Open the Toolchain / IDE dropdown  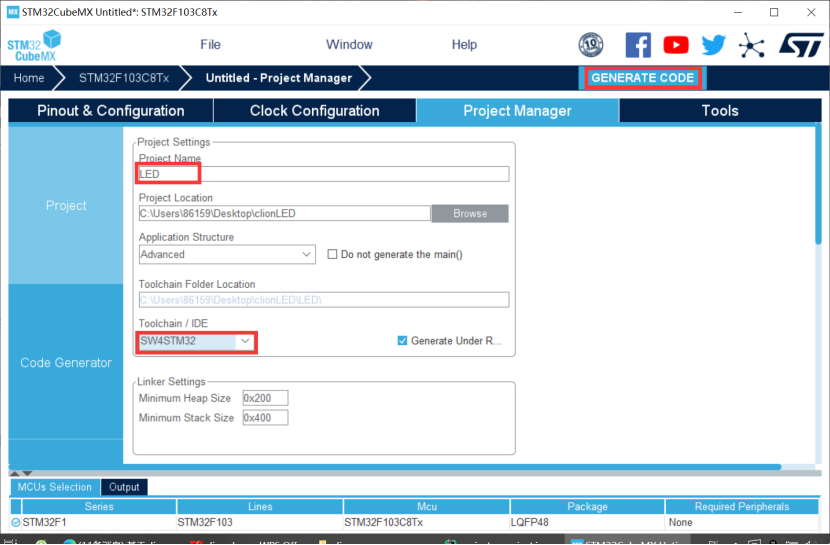tap(196, 341)
